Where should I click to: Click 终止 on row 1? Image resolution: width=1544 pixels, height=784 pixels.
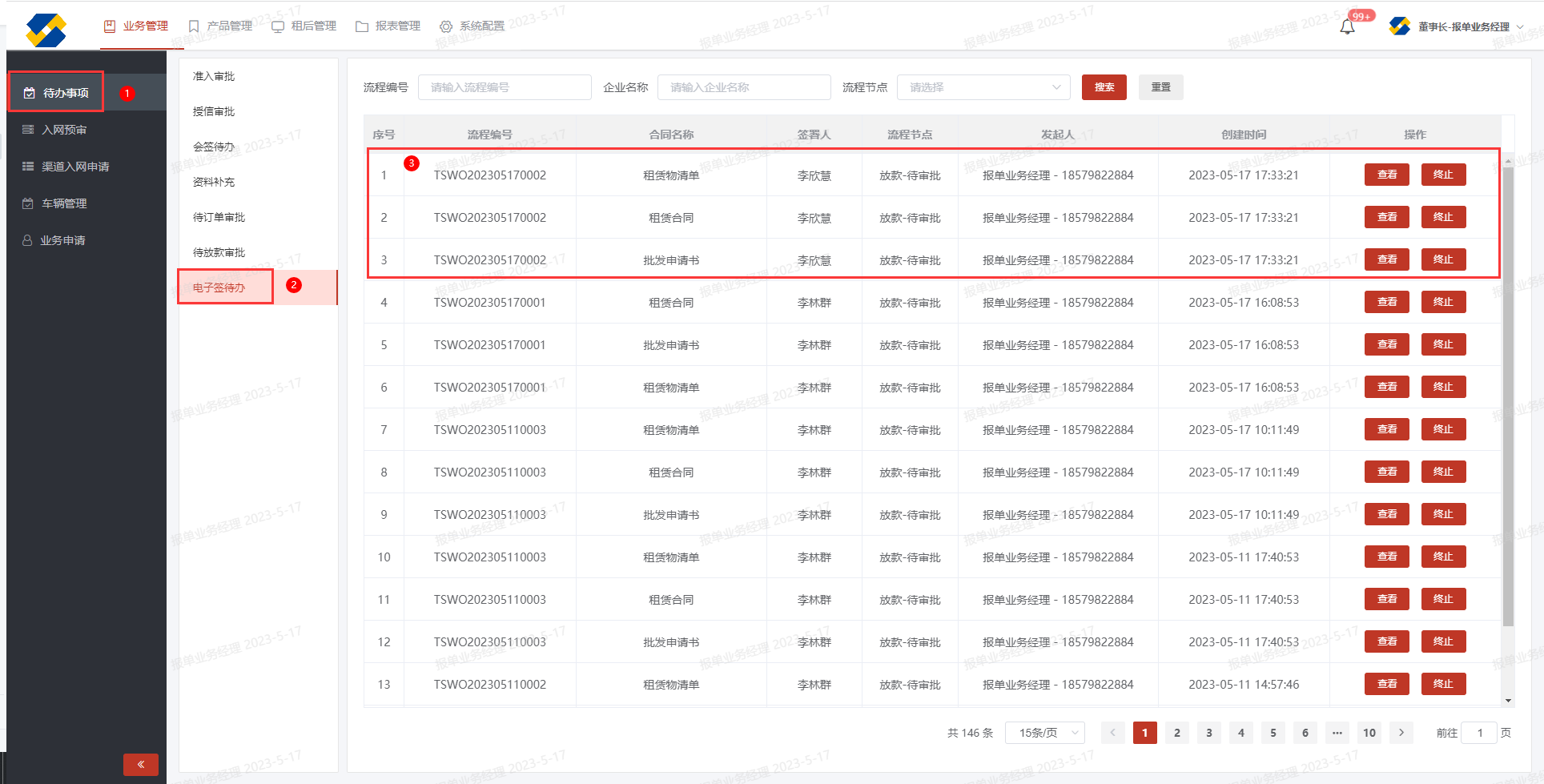coord(1443,175)
